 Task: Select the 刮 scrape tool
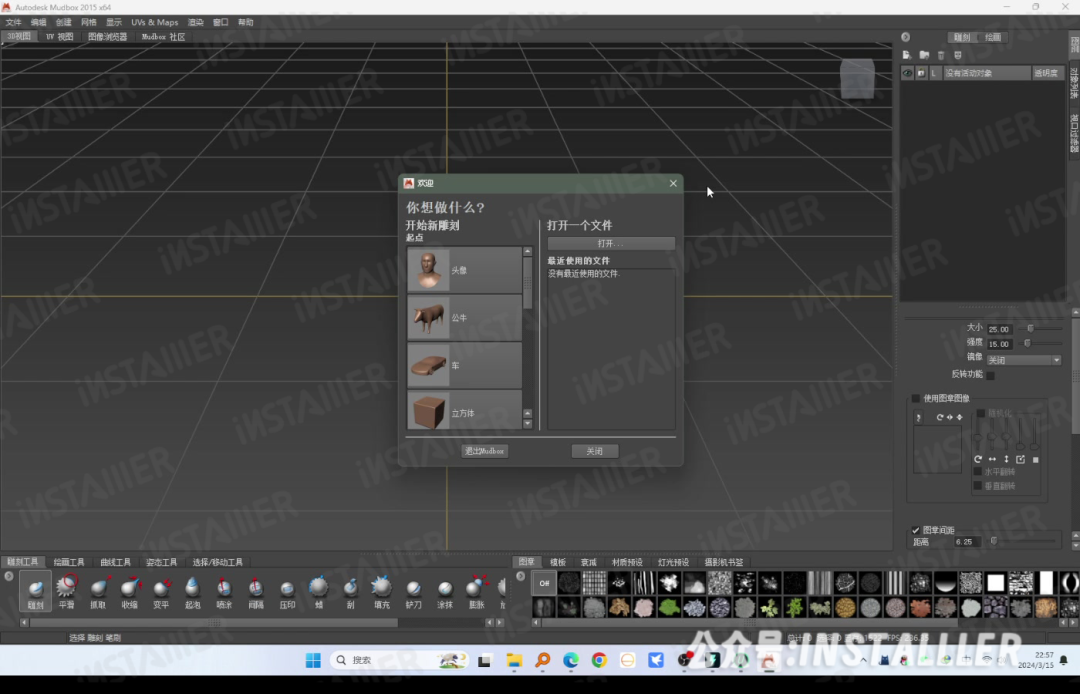pyautogui.click(x=350, y=591)
